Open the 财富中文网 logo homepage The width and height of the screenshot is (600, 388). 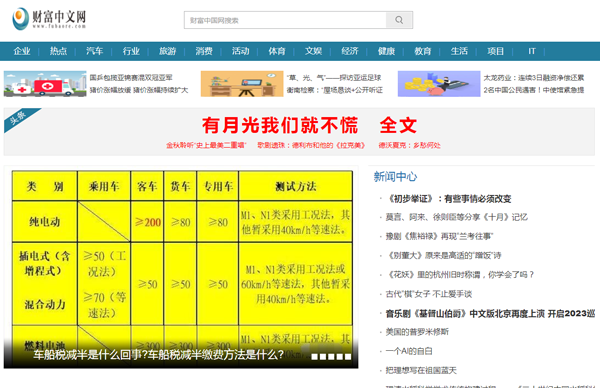tap(49, 18)
